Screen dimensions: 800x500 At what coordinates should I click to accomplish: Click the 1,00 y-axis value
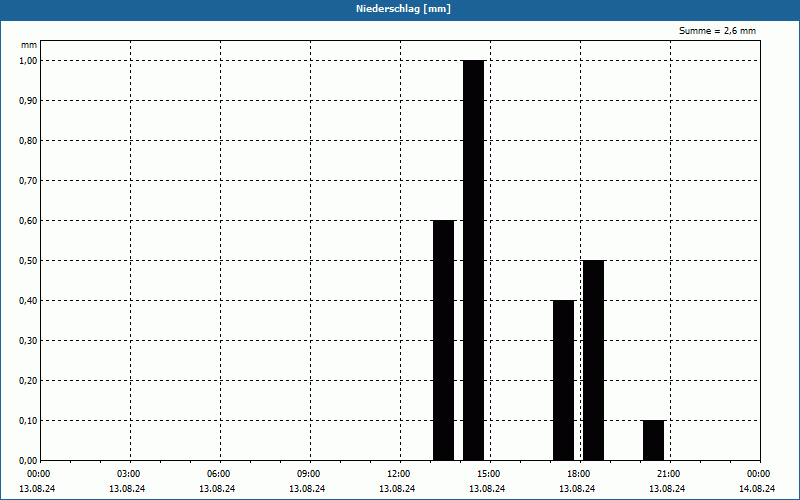tap(28, 61)
